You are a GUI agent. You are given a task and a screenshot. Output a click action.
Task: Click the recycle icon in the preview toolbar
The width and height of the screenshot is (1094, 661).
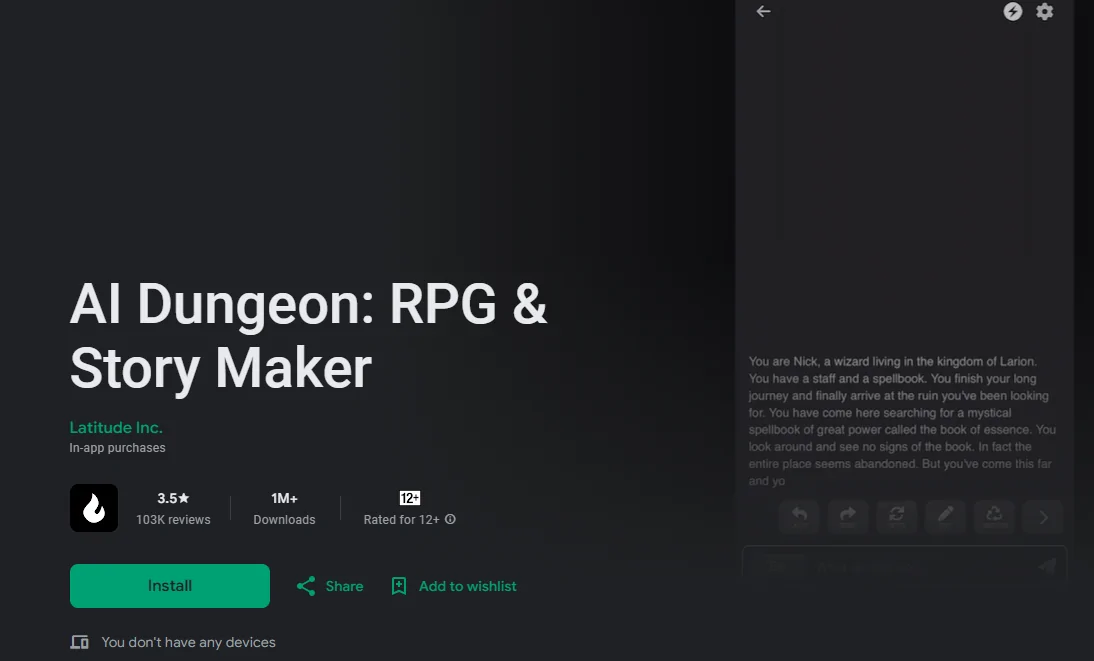coord(994,517)
